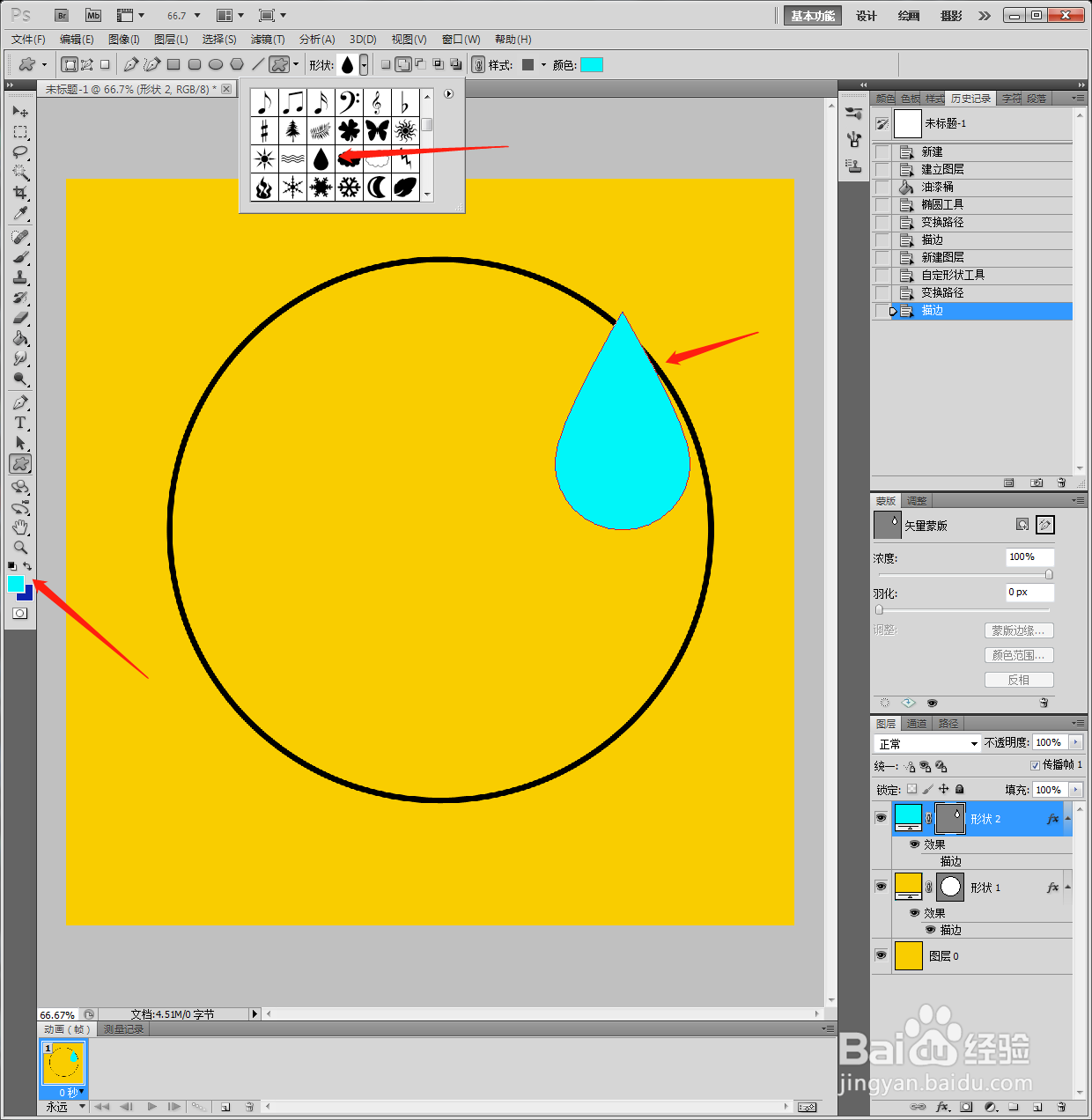
Task: Hide the 图层 0 layer
Action: (x=881, y=955)
